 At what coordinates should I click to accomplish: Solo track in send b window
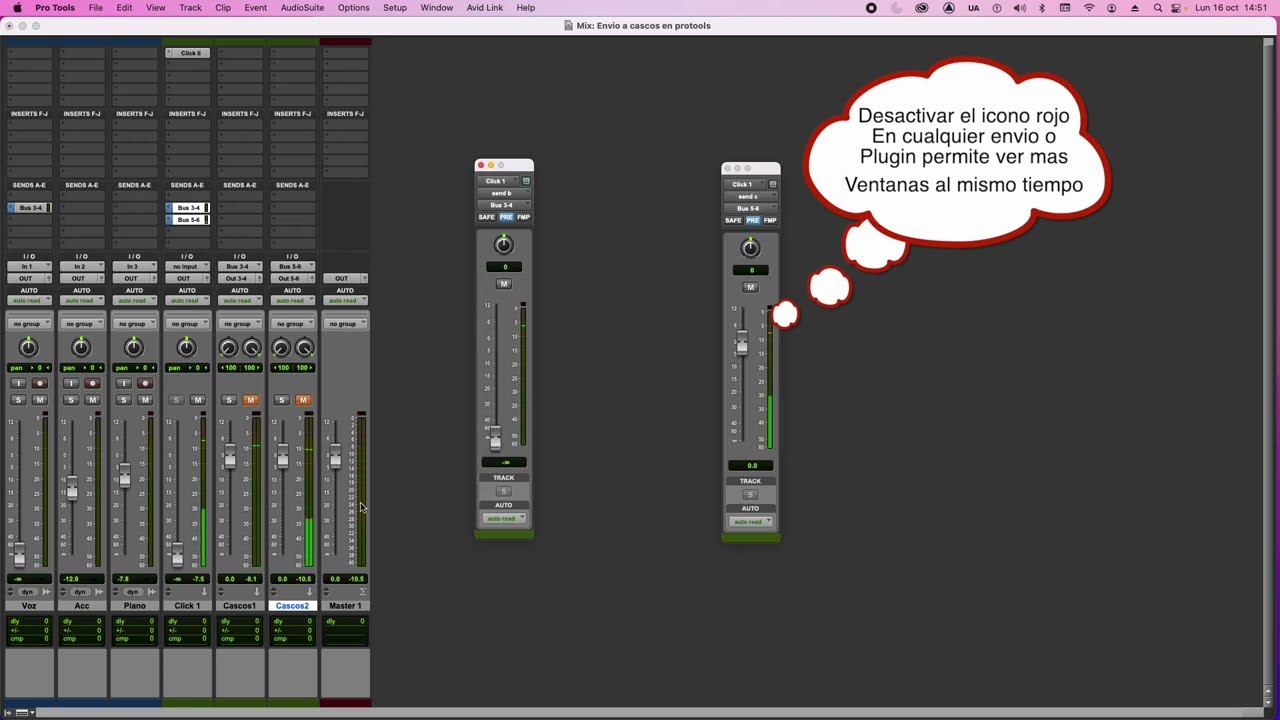504,491
